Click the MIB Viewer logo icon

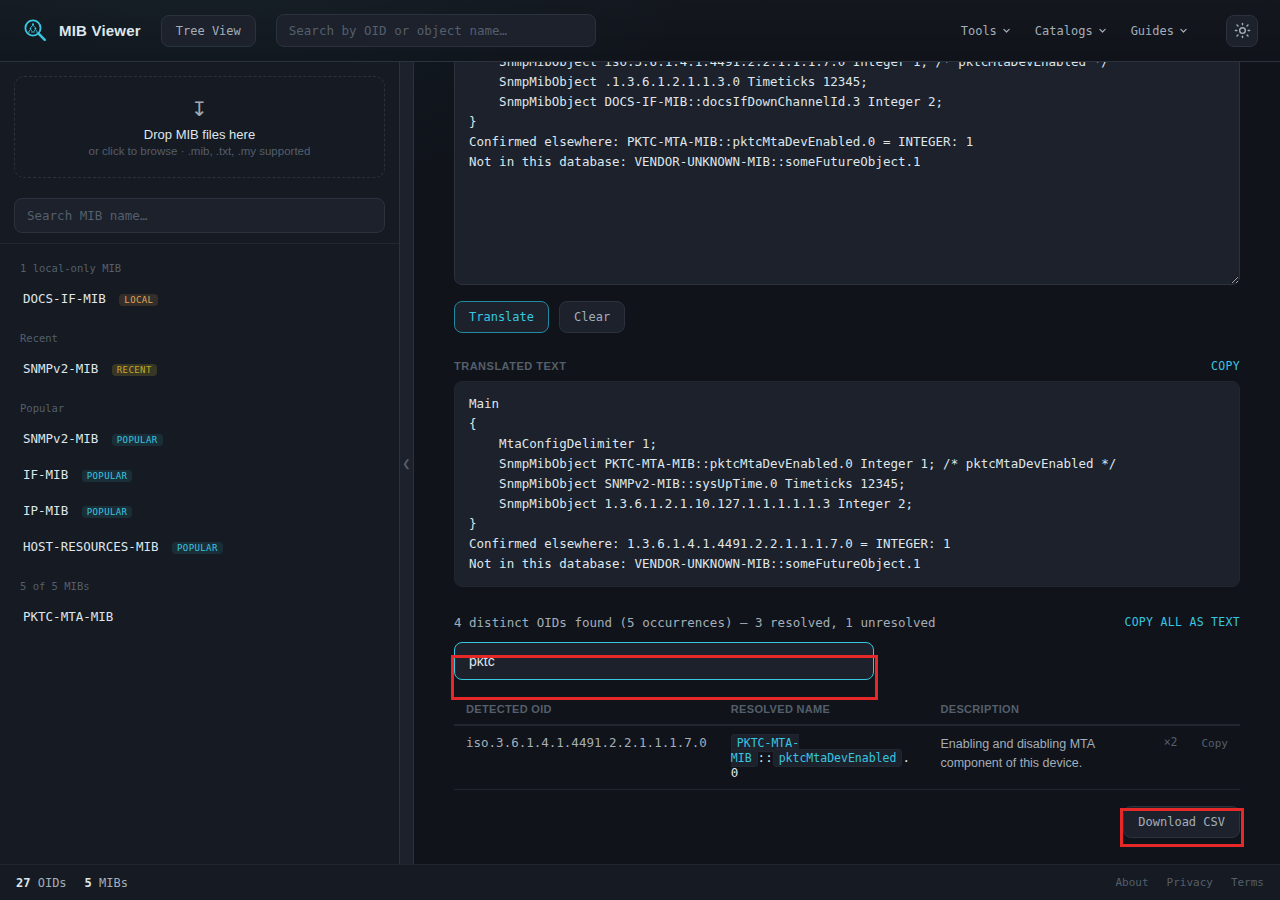coord(35,30)
